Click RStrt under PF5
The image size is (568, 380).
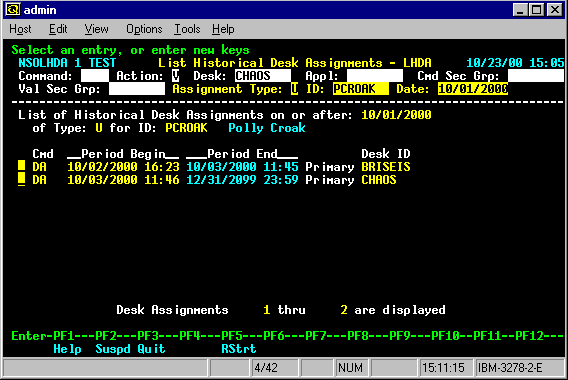click(x=239, y=349)
